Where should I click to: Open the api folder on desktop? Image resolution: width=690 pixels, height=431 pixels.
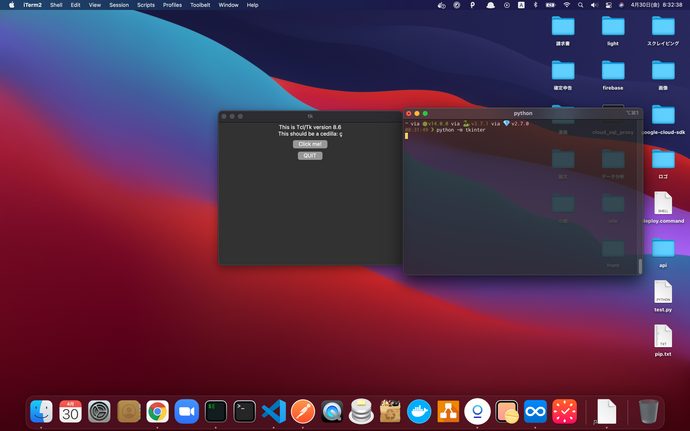click(x=663, y=248)
